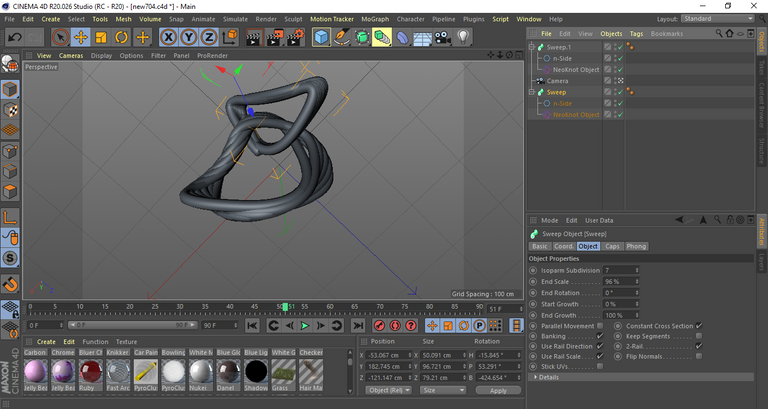
Task: Open the MoGraph menu
Action: point(375,19)
